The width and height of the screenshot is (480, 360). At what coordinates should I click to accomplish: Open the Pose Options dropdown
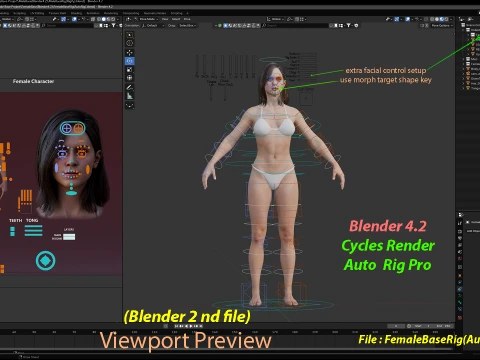(x=442, y=26)
